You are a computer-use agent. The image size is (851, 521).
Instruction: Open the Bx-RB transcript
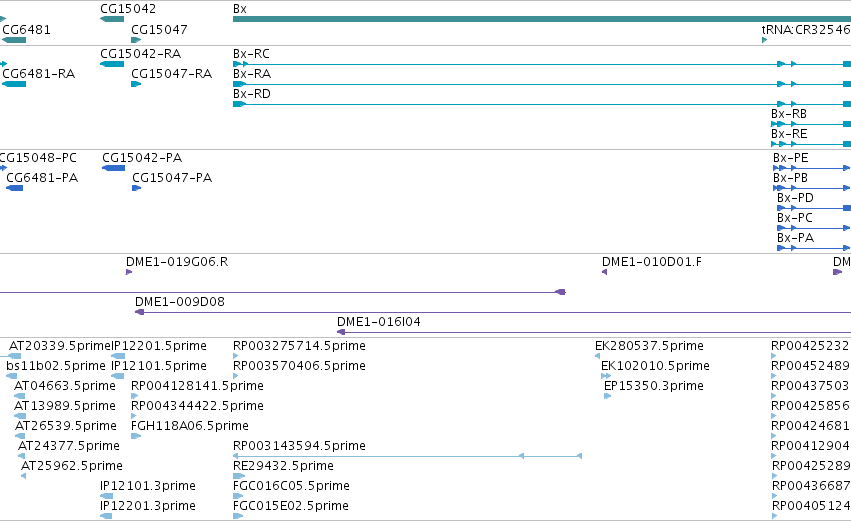click(x=789, y=114)
